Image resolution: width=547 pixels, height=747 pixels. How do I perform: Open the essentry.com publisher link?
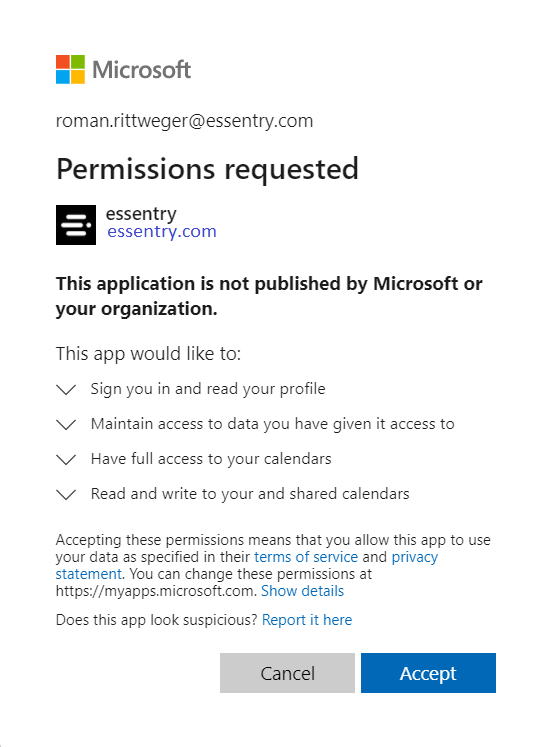[x=162, y=232]
